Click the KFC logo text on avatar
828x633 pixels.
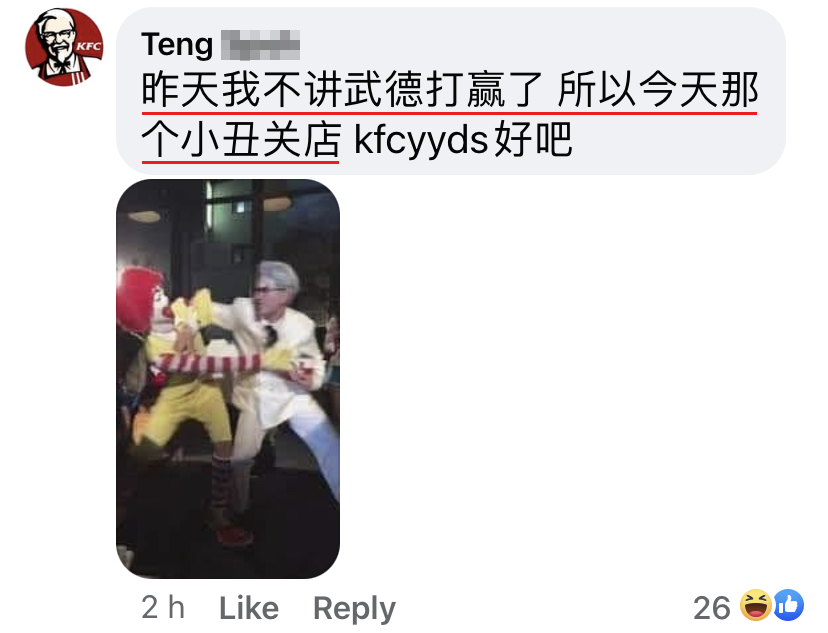click(x=88, y=46)
